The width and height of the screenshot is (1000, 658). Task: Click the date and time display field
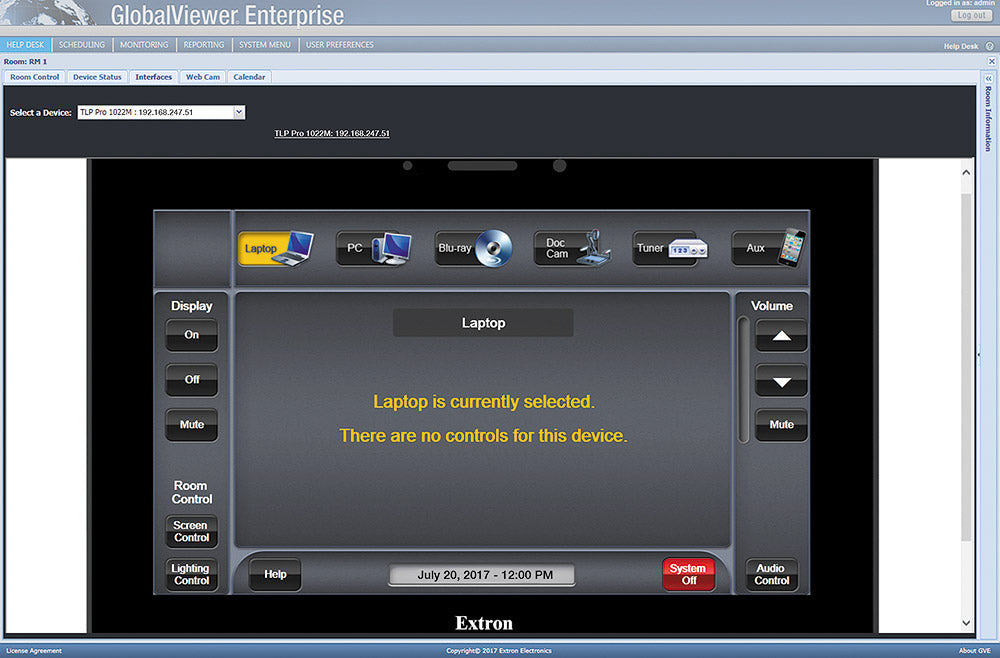pos(482,574)
